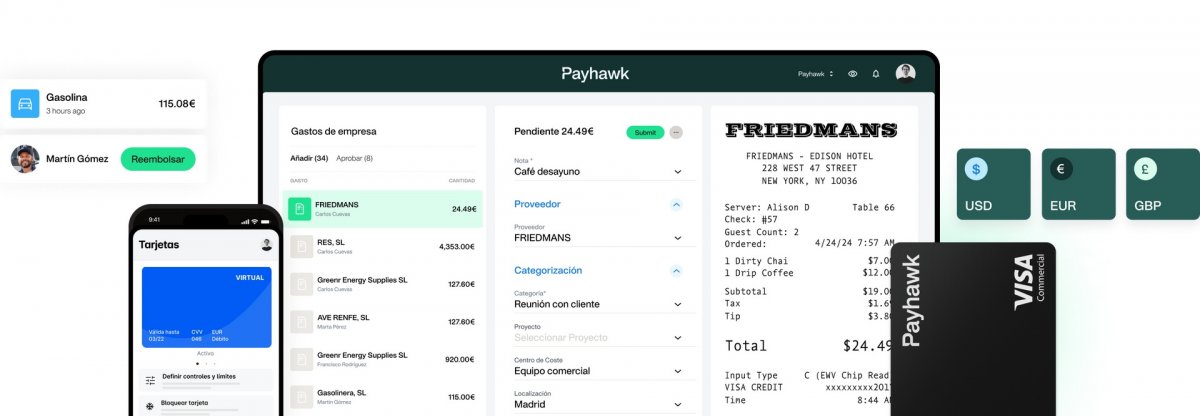This screenshot has width=1200, height=416.
Task: Click the Gastos de empresa heading
Action: [333, 131]
